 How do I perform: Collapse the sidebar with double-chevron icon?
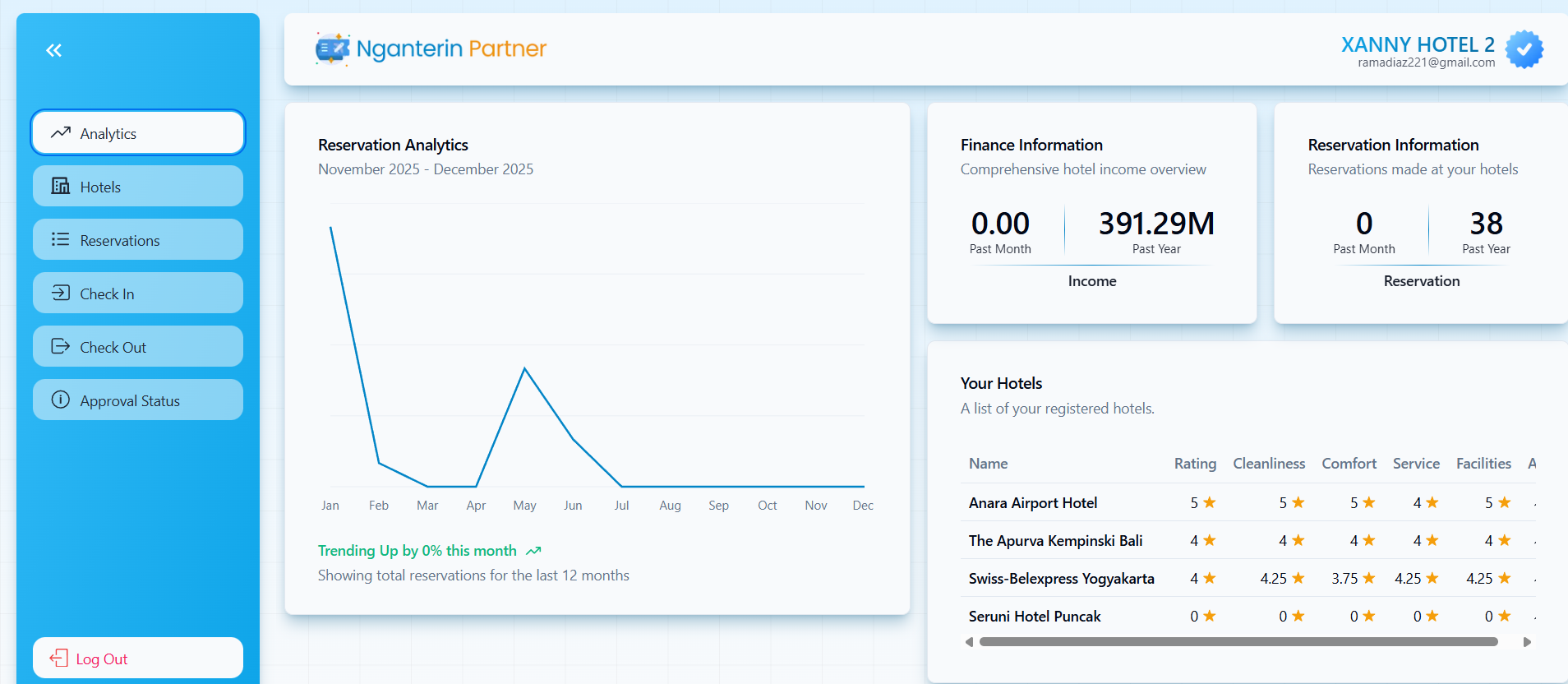[x=53, y=50]
